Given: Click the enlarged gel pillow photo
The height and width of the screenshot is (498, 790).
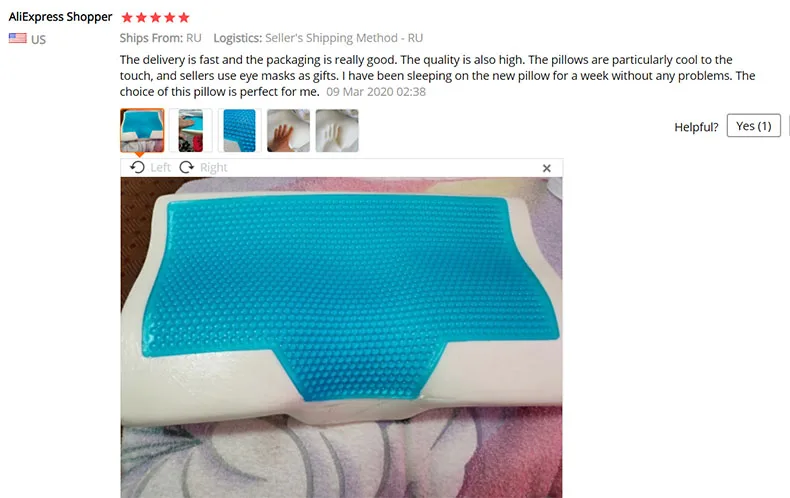Looking at the screenshot, I should point(342,337).
